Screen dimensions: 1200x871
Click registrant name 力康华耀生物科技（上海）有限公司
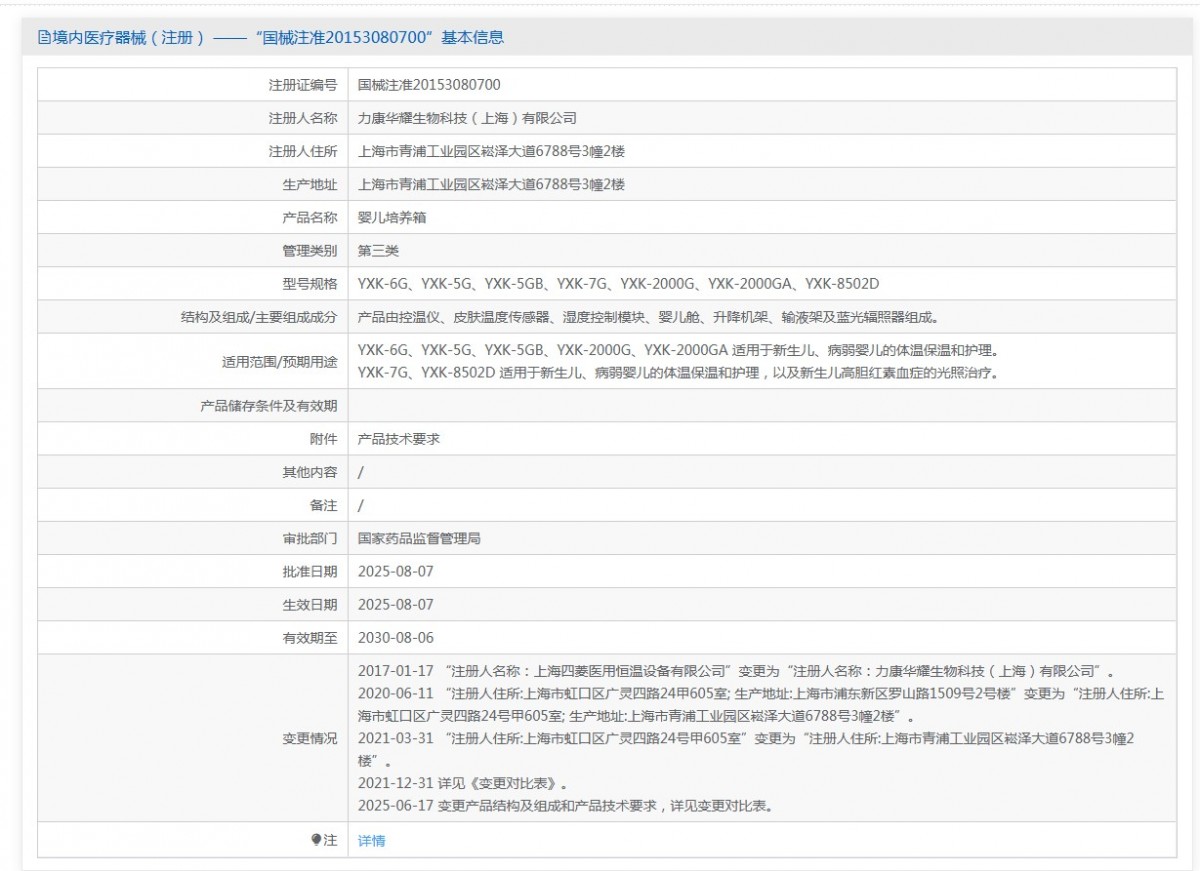(x=467, y=118)
